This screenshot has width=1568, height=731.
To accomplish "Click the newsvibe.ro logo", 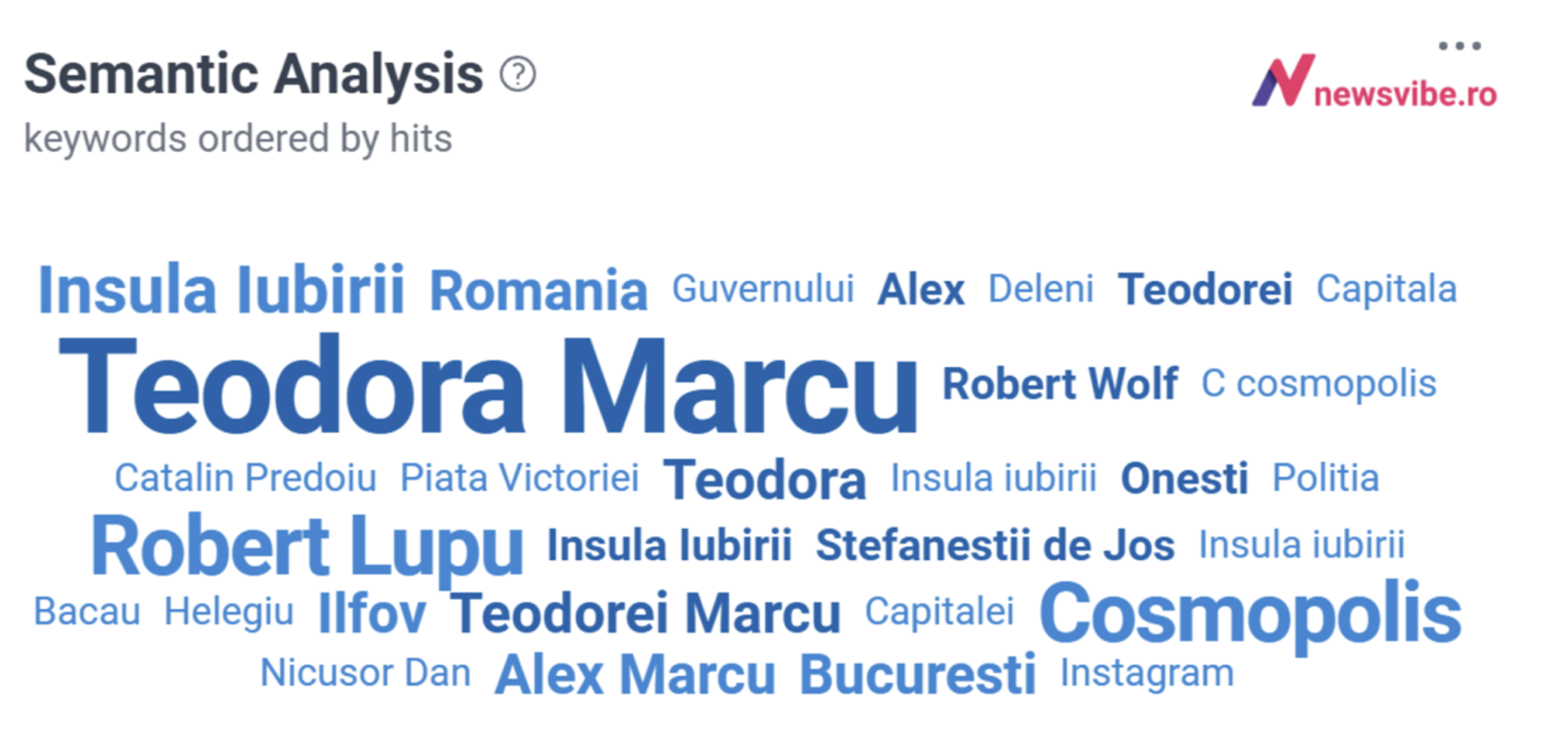I will pos(1374,82).
